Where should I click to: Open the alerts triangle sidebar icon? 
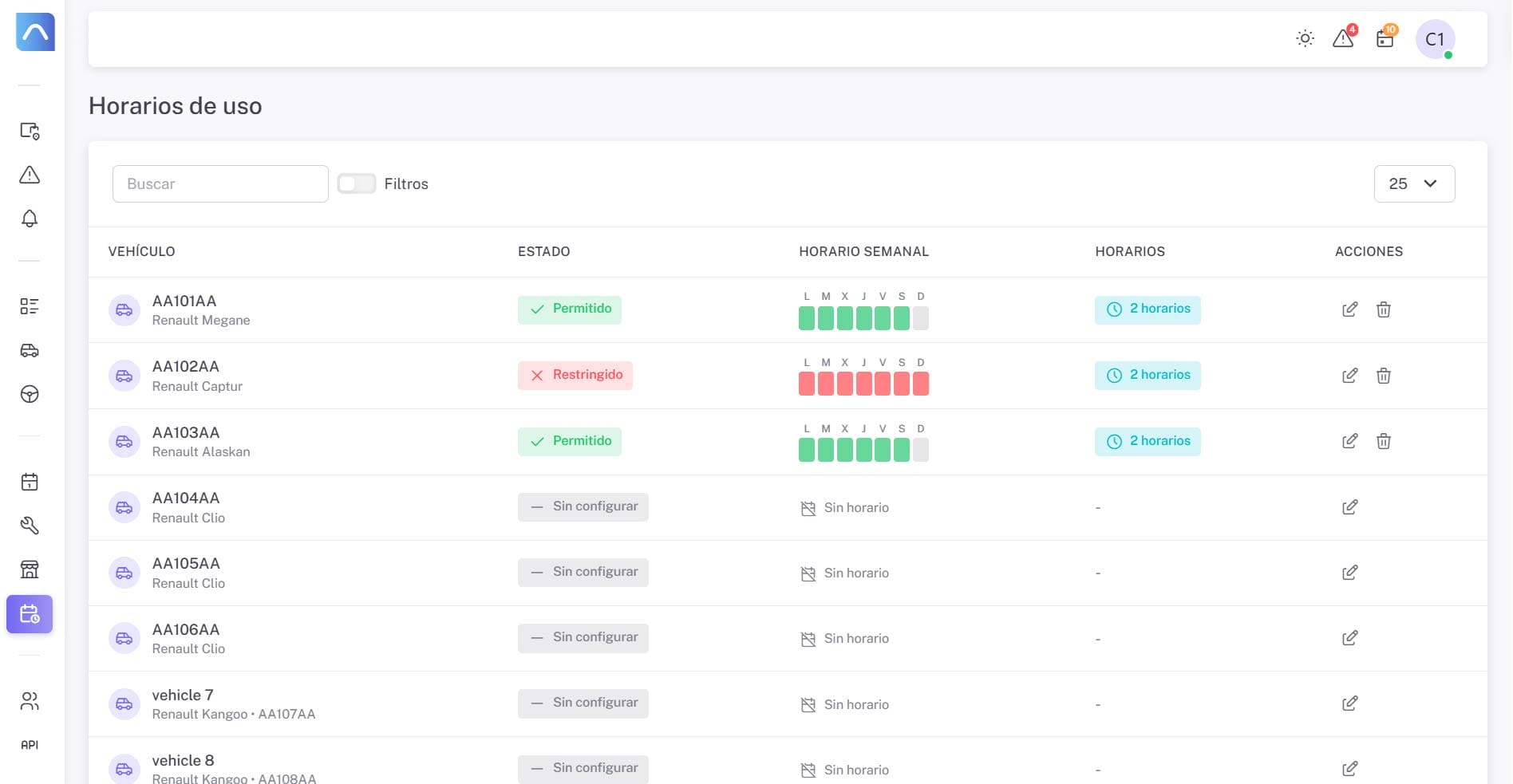click(x=30, y=175)
